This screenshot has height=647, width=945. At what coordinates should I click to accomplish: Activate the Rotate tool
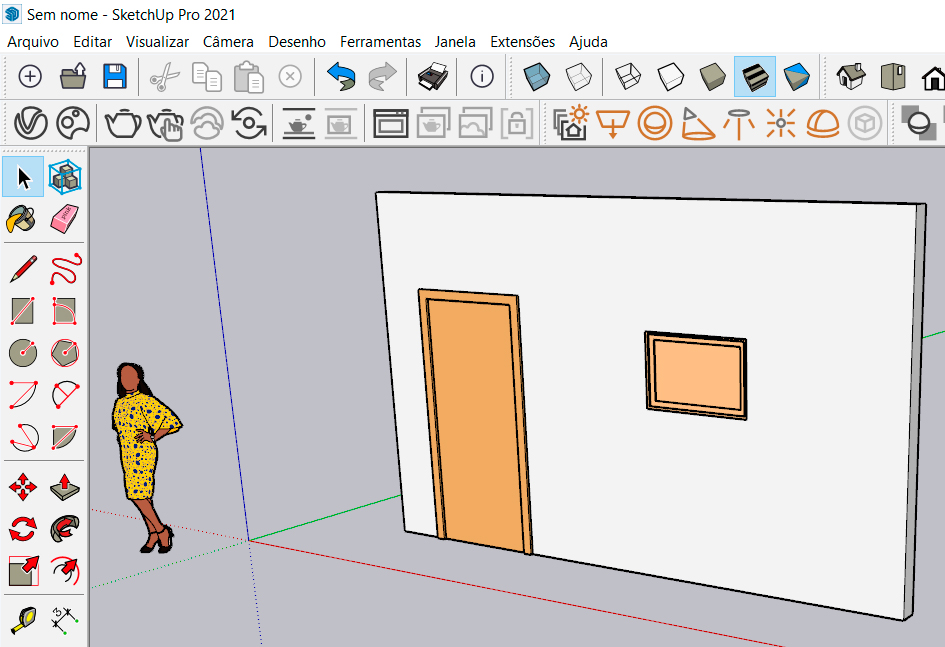(x=23, y=529)
